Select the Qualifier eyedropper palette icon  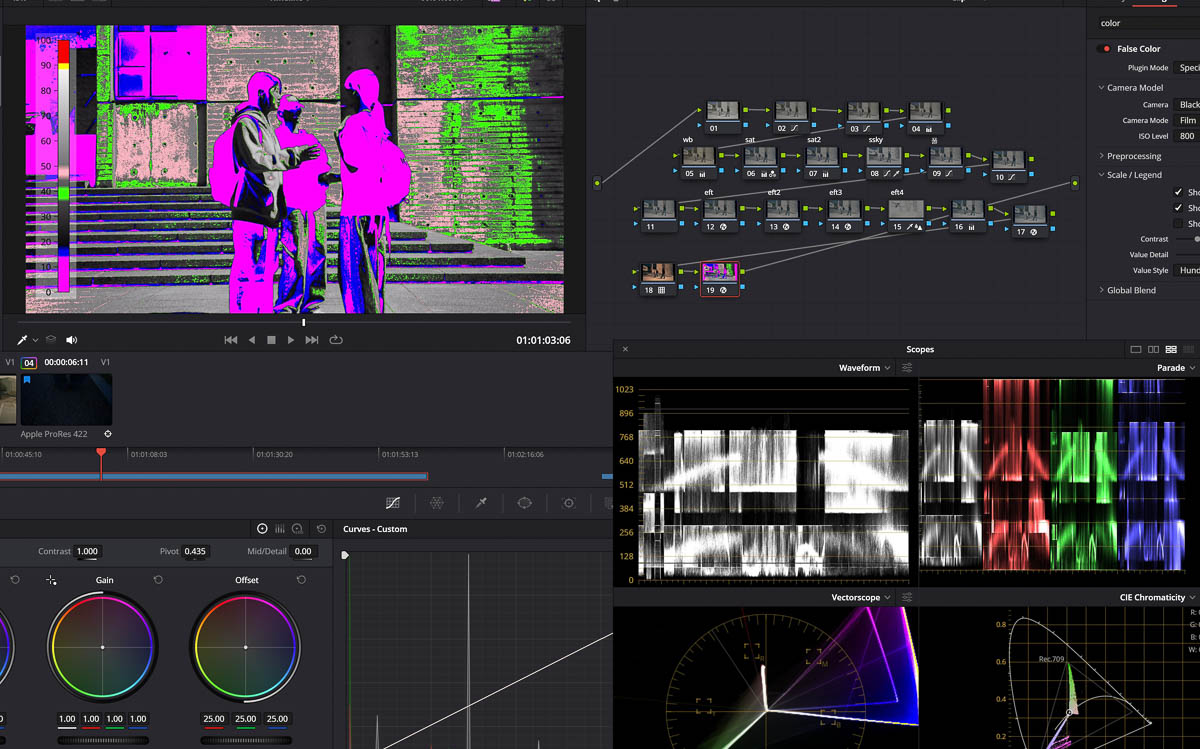coord(481,503)
